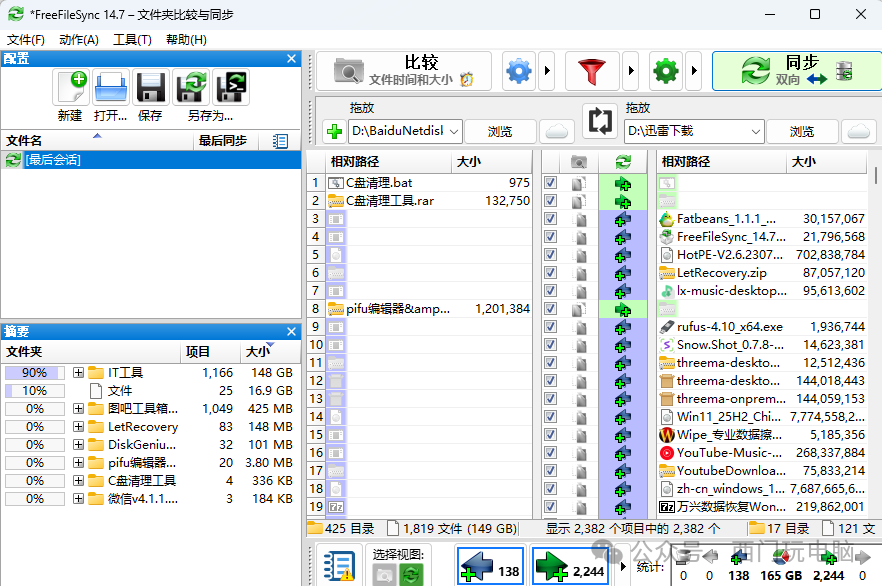Open comparison settings blue gear
The height and width of the screenshot is (586, 882).
pyautogui.click(x=519, y=71)
